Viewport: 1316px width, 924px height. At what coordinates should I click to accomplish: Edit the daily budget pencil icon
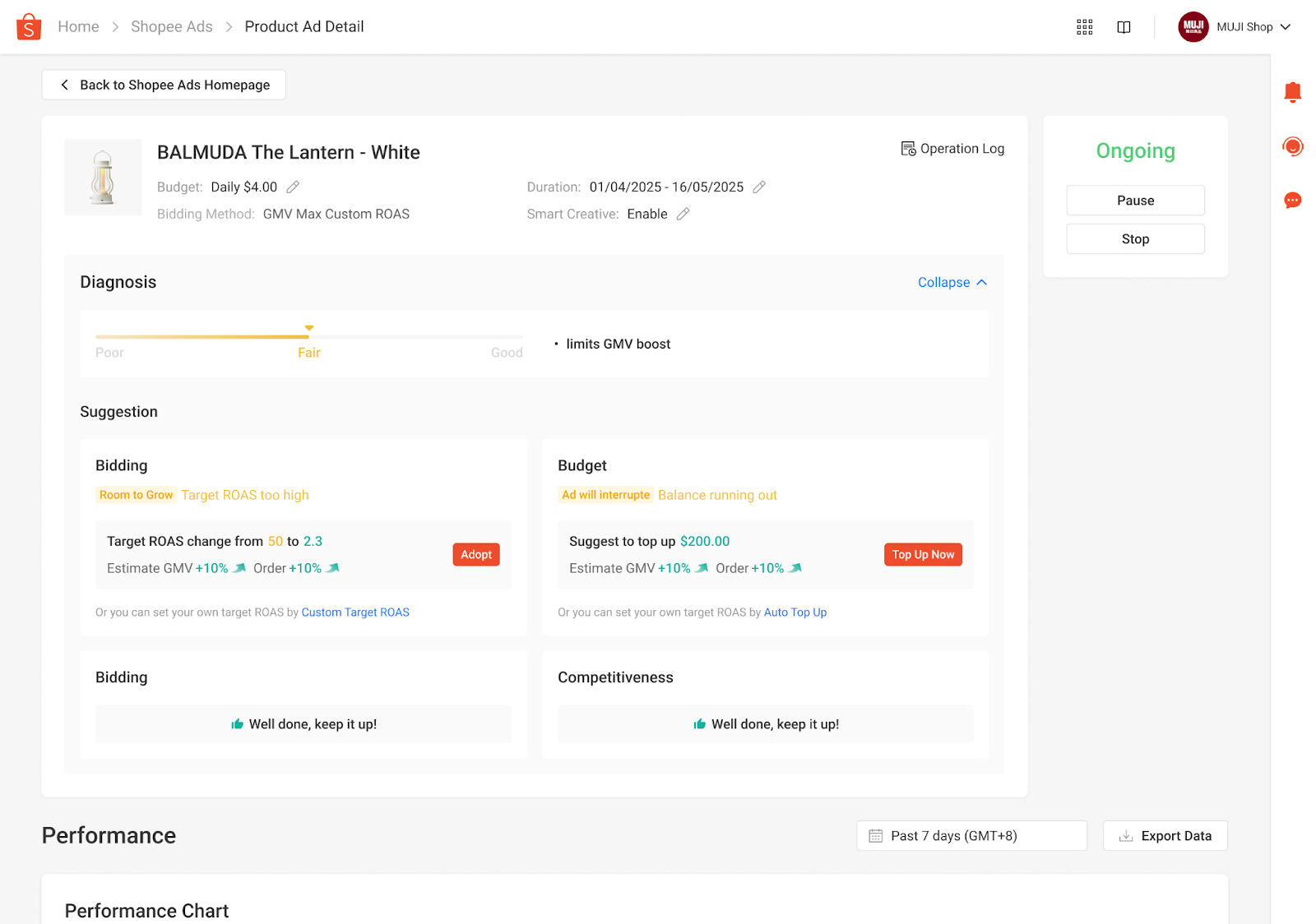point(293,187)
